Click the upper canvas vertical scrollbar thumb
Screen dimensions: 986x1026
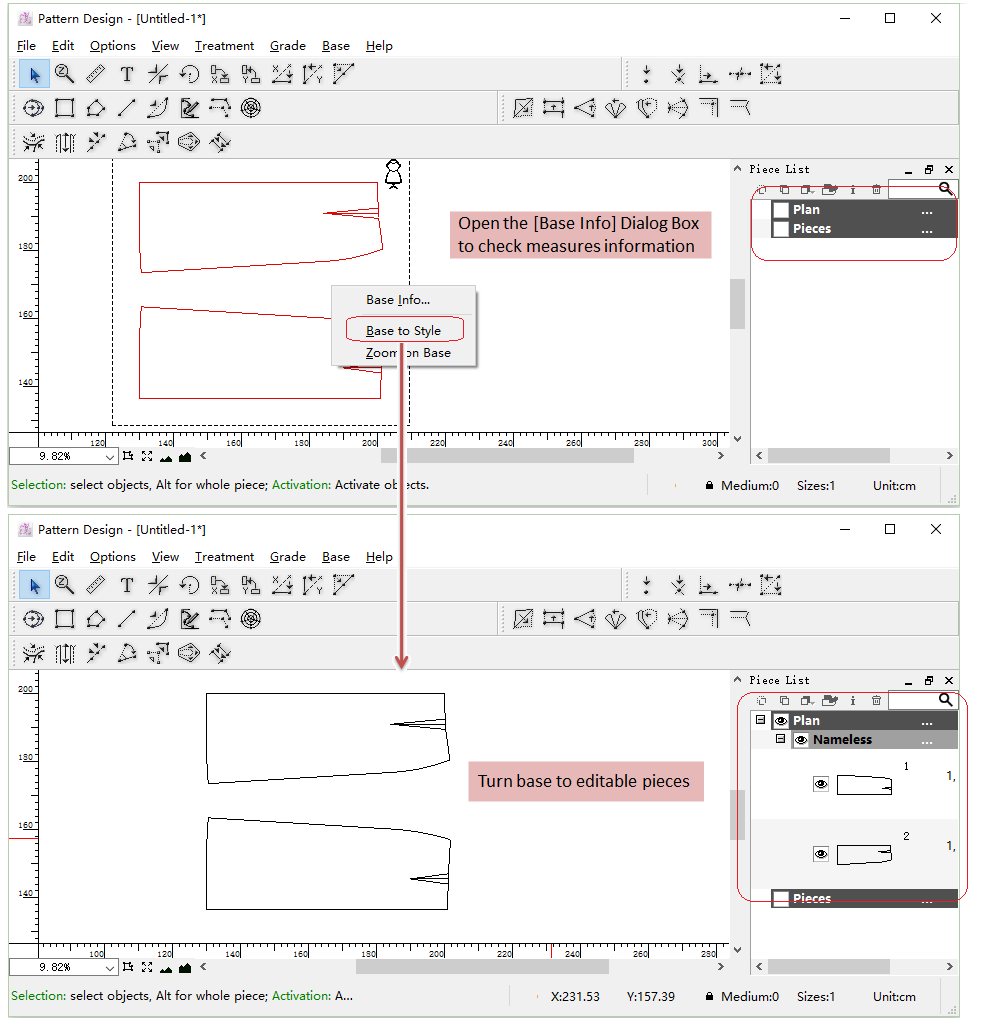[x=738, y=304]
